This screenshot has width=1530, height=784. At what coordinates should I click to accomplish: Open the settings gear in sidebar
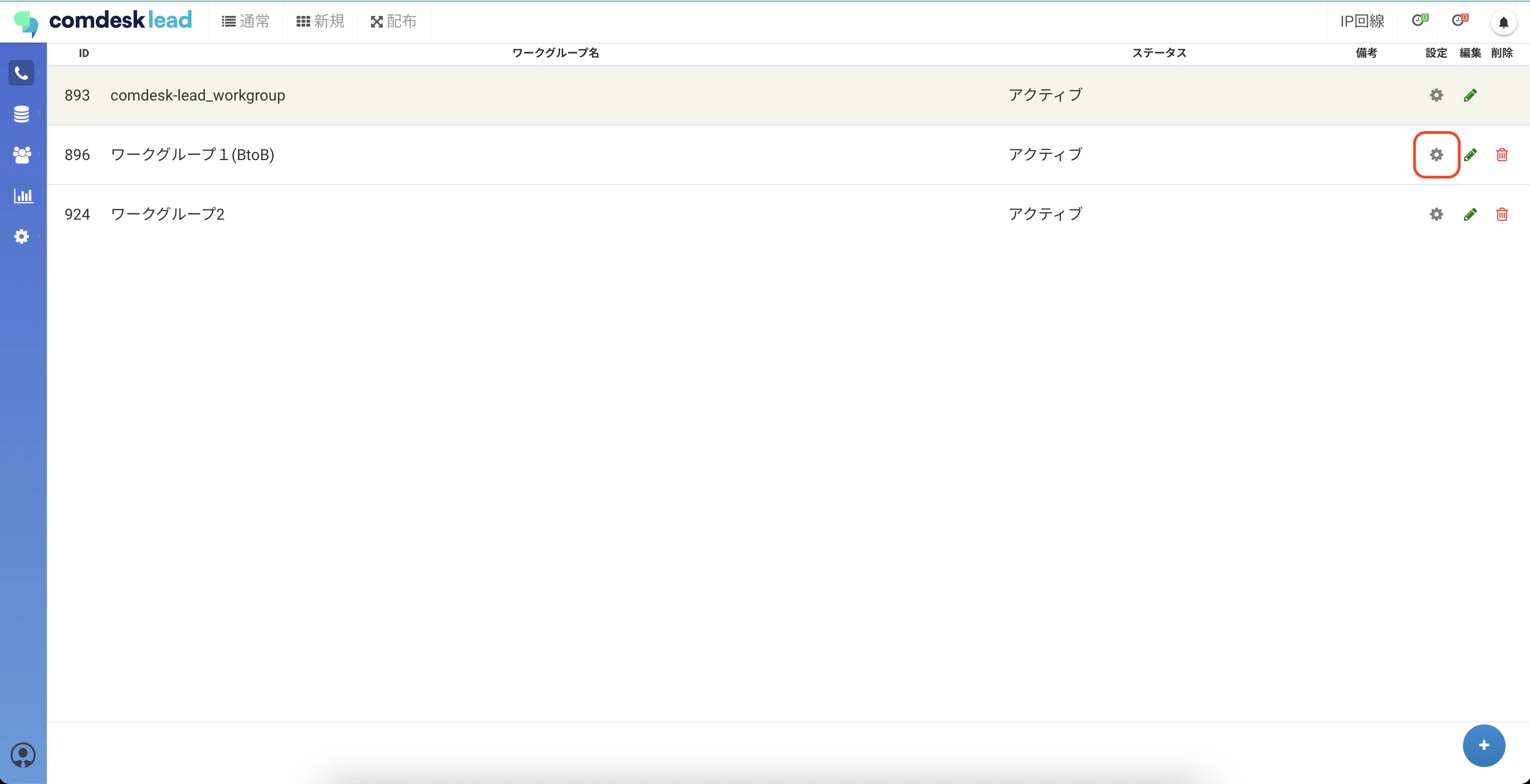coord(21,236)
